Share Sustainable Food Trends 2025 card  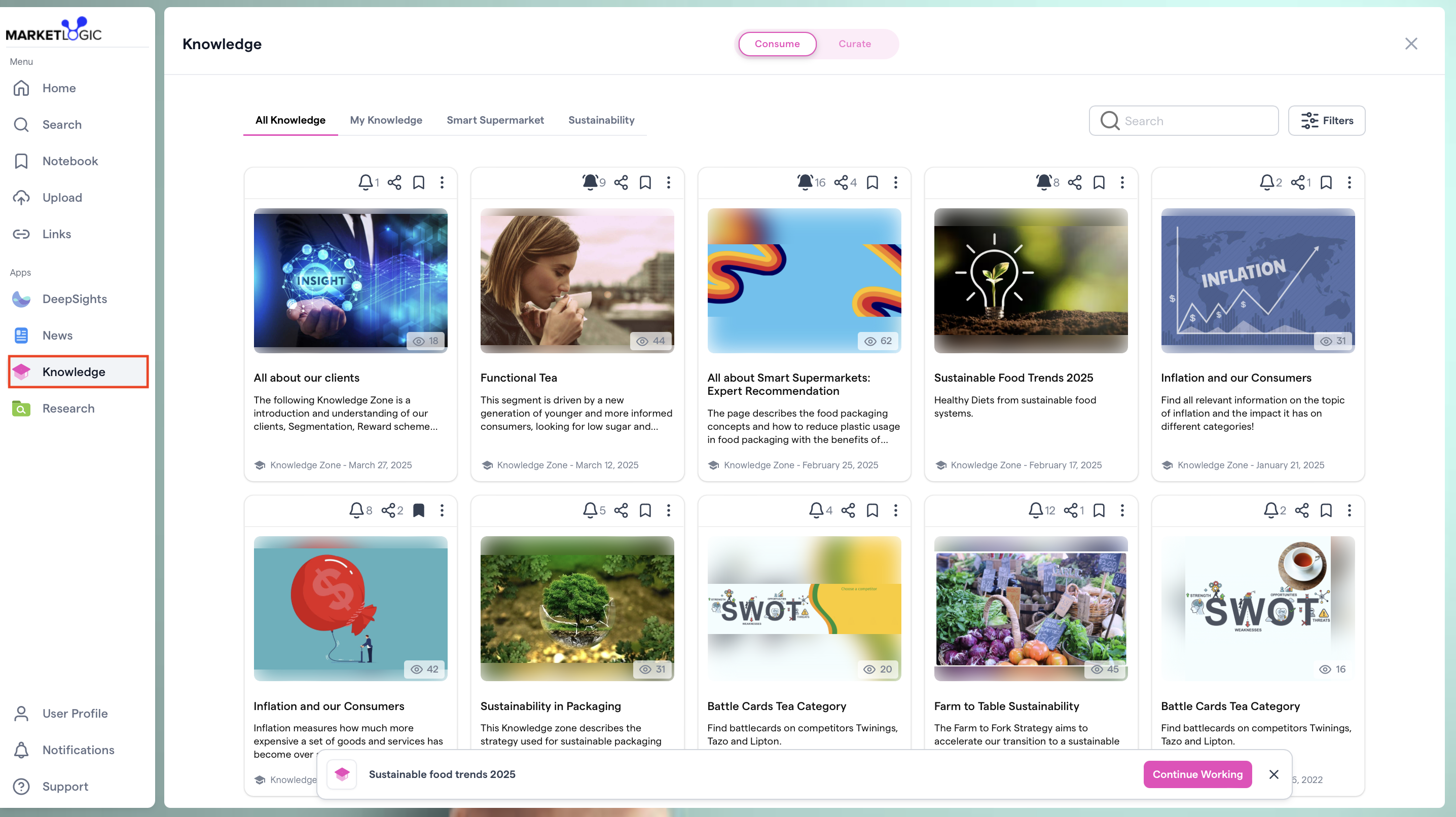click(x=1074, y=182)
